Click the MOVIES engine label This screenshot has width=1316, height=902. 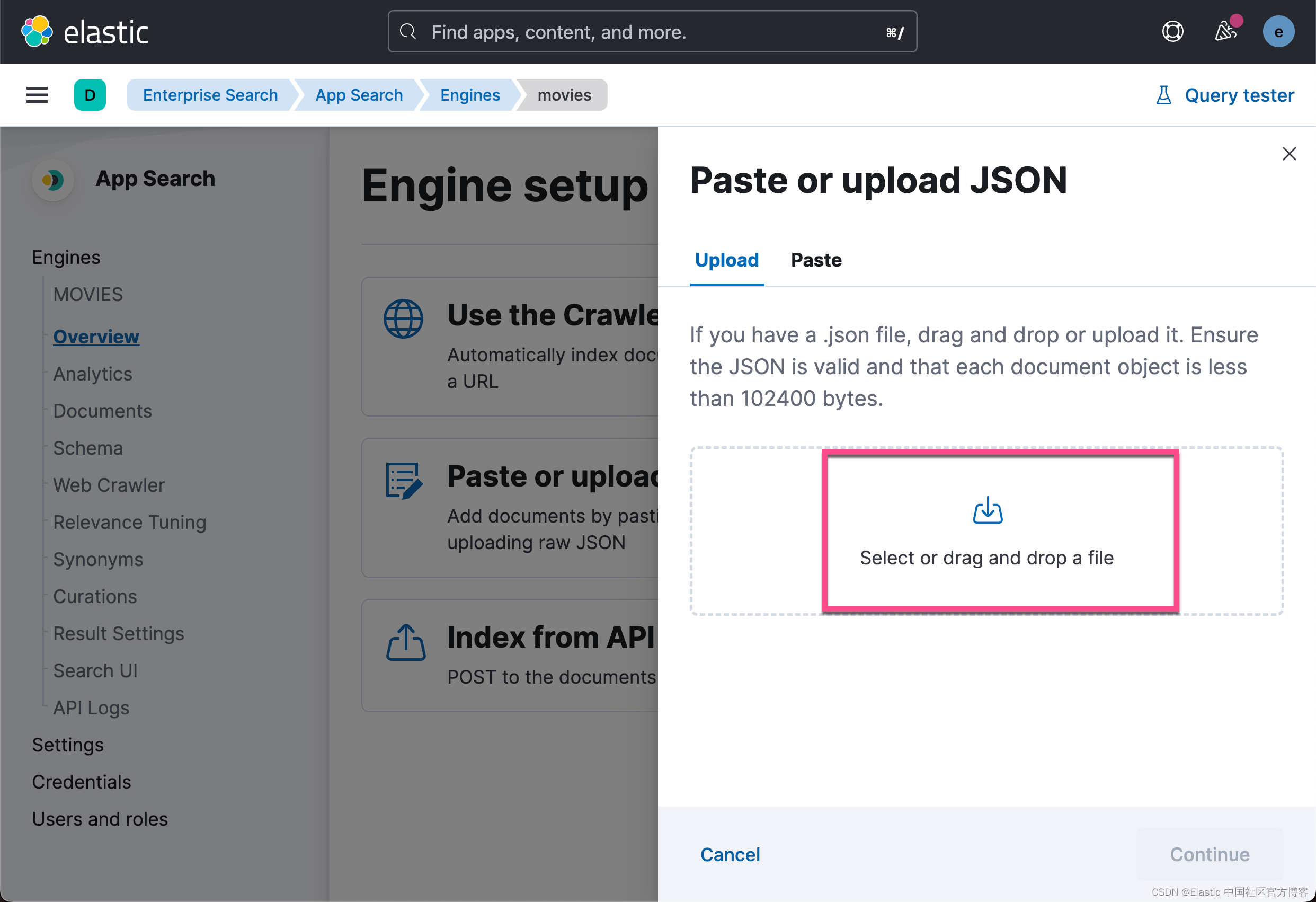(x=88, y=295)
